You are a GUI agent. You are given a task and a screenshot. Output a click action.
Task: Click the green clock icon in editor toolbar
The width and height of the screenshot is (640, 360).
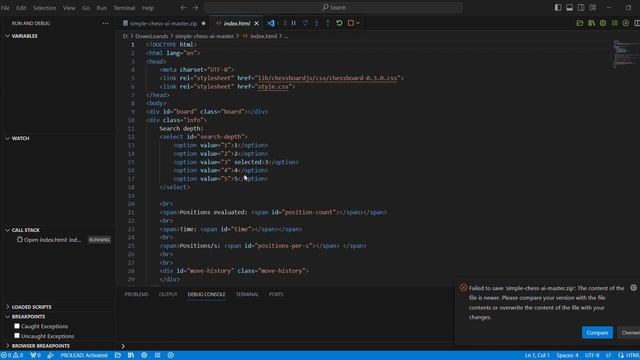pos(626,23)
